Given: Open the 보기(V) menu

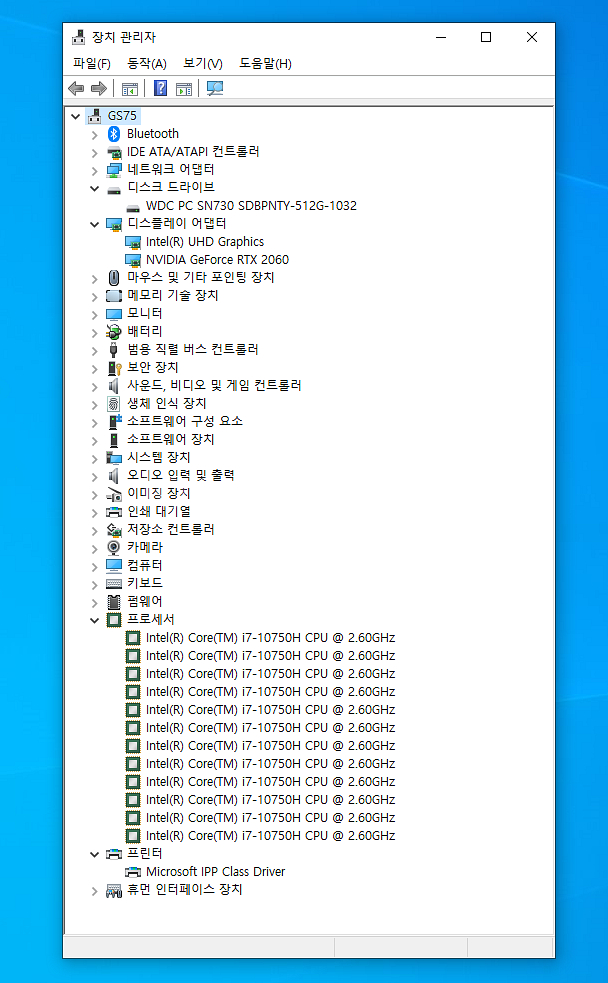Looking at the screenshot, I should click(x=202, y=63).
